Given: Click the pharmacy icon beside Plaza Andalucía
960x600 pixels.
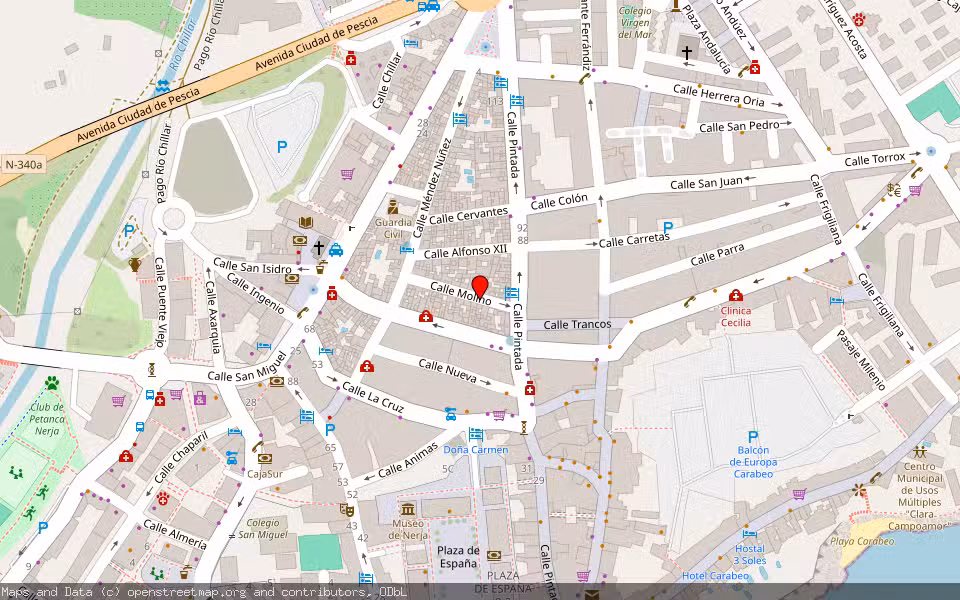Looking at the screenshot, I should click(x=754, y=67).
